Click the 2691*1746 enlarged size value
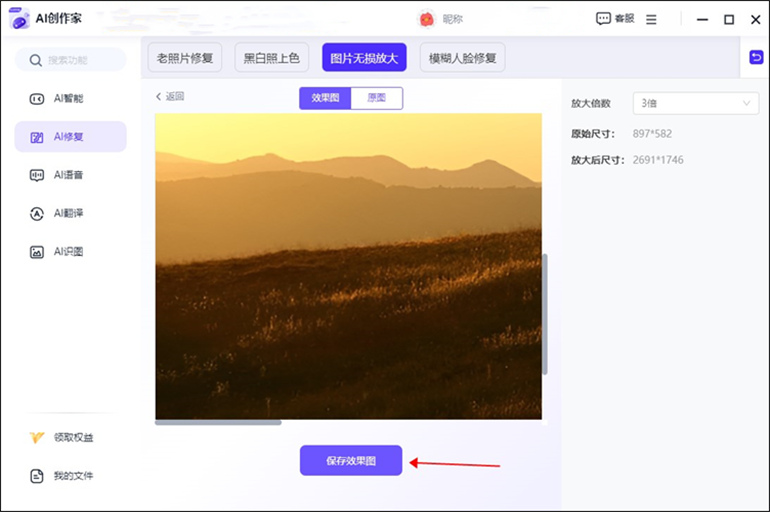 pos(658,160)
